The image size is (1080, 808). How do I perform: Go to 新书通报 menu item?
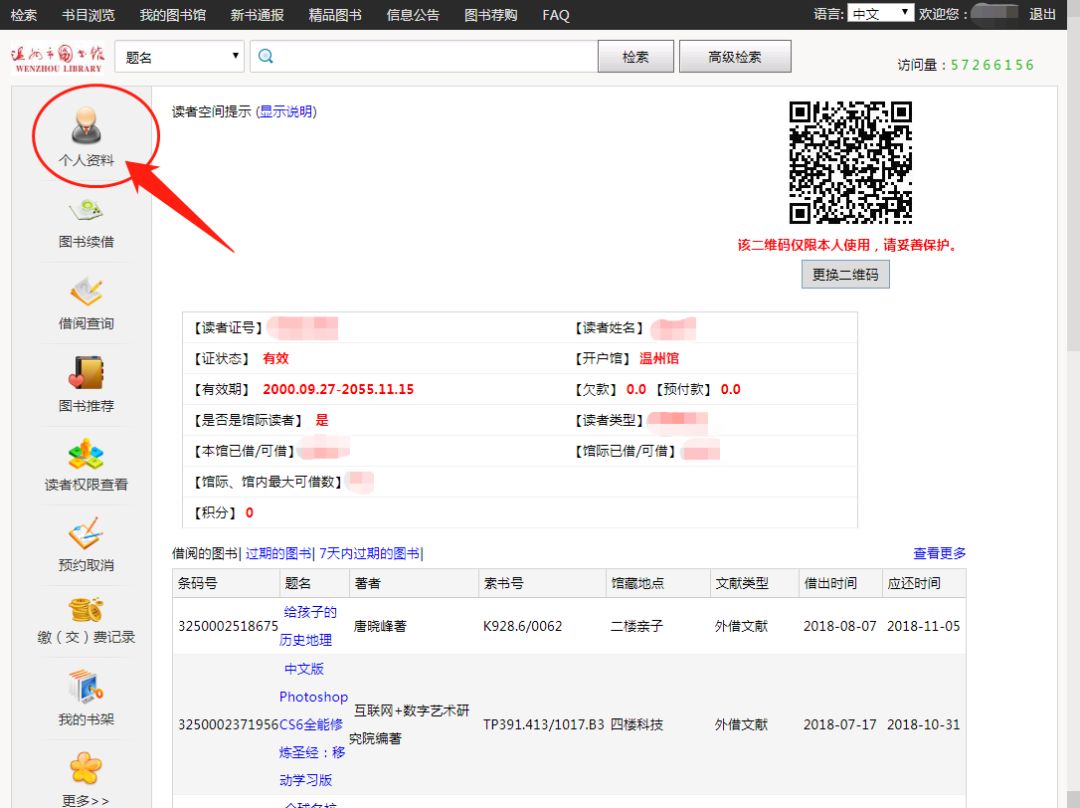(257, 15)
